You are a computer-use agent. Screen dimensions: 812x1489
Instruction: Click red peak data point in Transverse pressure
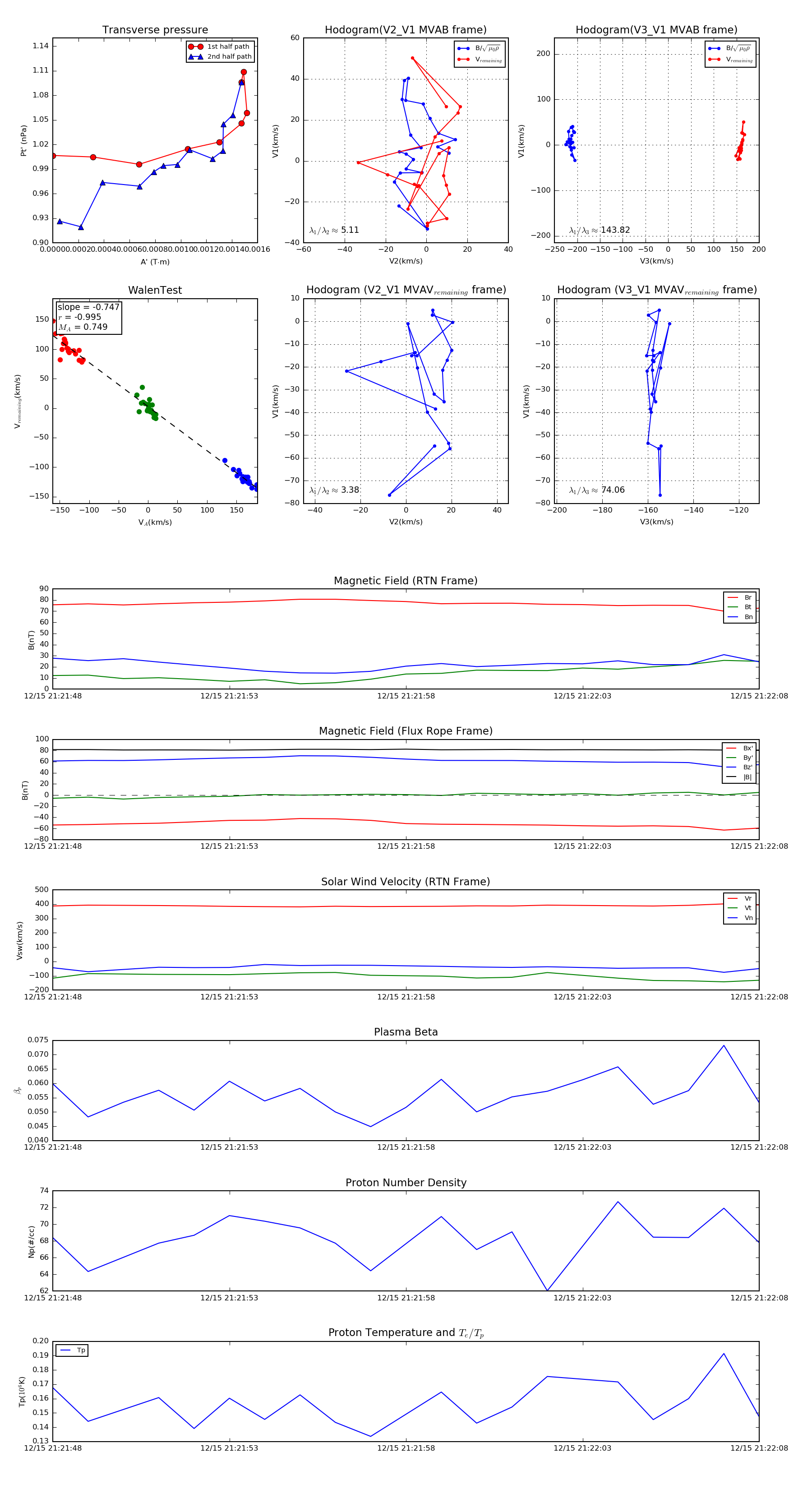[244, 72]
